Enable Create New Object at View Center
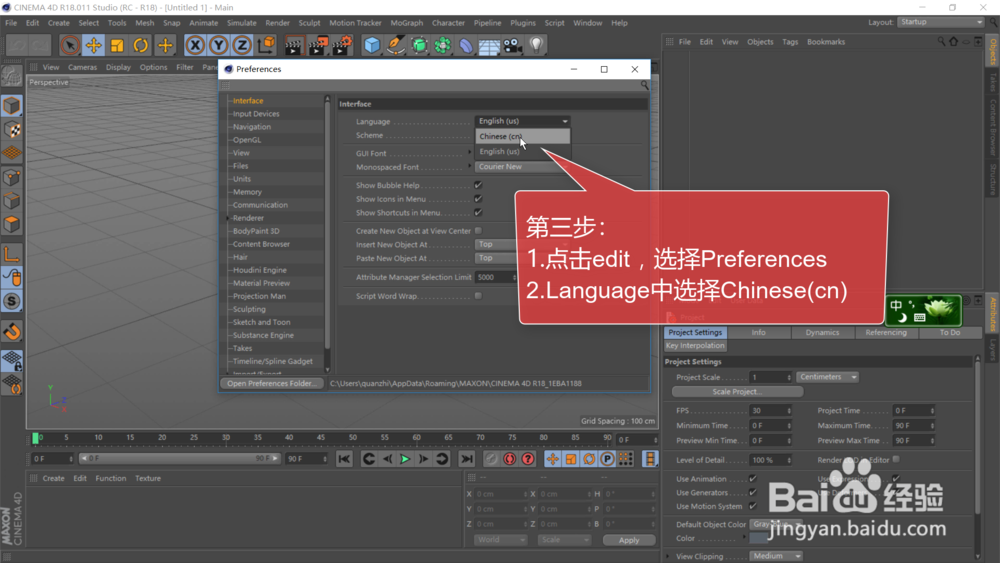 pyautogui.click(x=478, y=231)
